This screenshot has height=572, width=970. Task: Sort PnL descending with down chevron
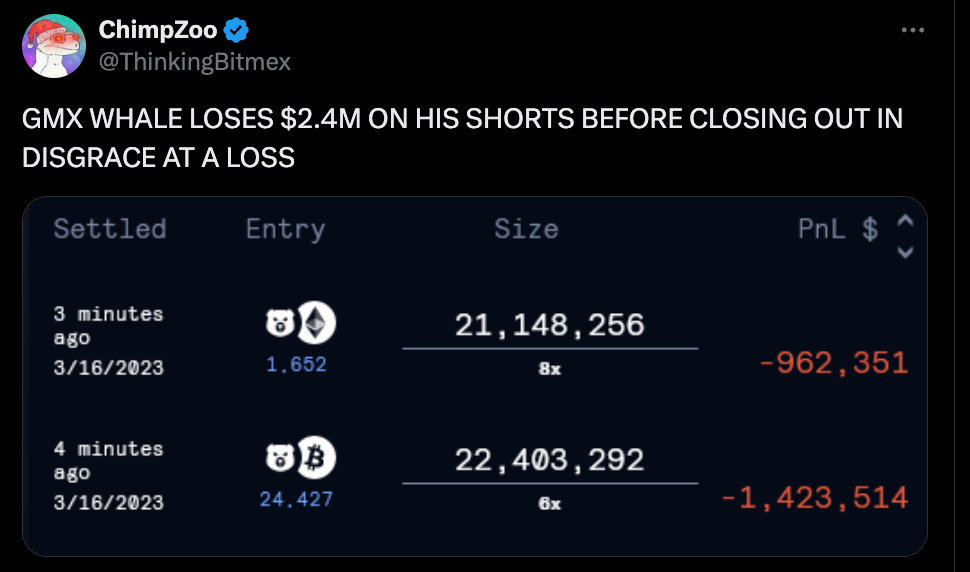[905, 252]
